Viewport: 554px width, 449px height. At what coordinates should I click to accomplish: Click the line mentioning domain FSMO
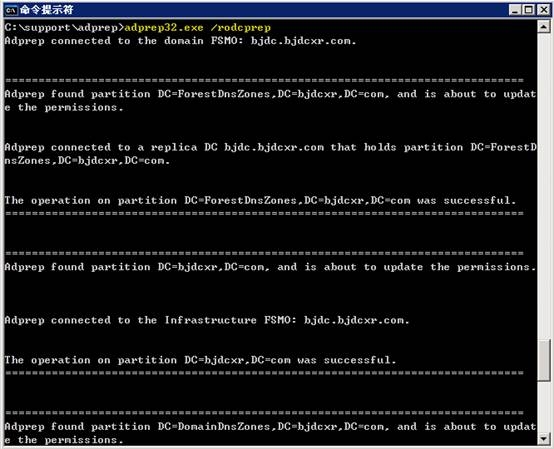point(180,41)
